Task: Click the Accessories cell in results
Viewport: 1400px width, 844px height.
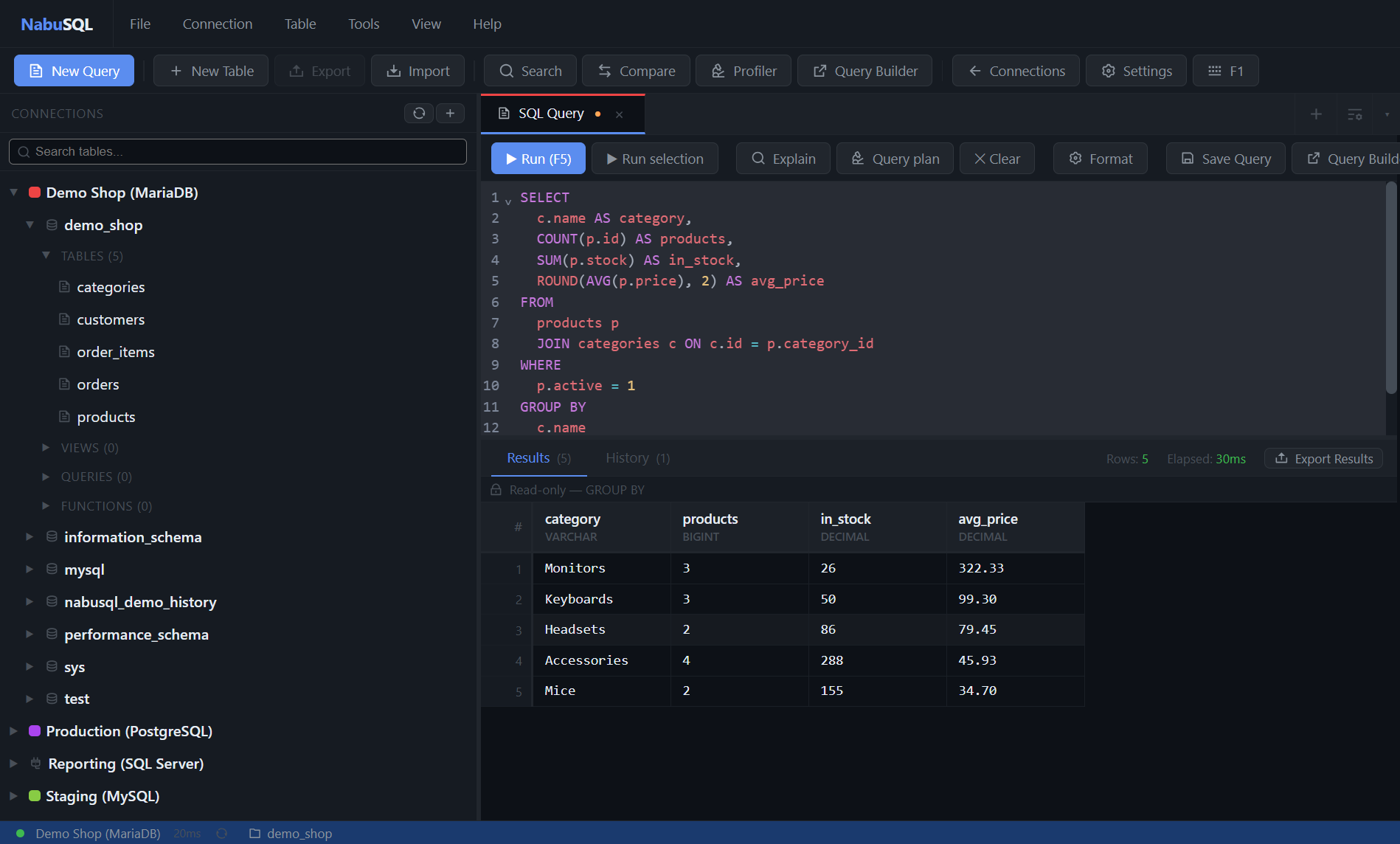Action: pos(601,660)
